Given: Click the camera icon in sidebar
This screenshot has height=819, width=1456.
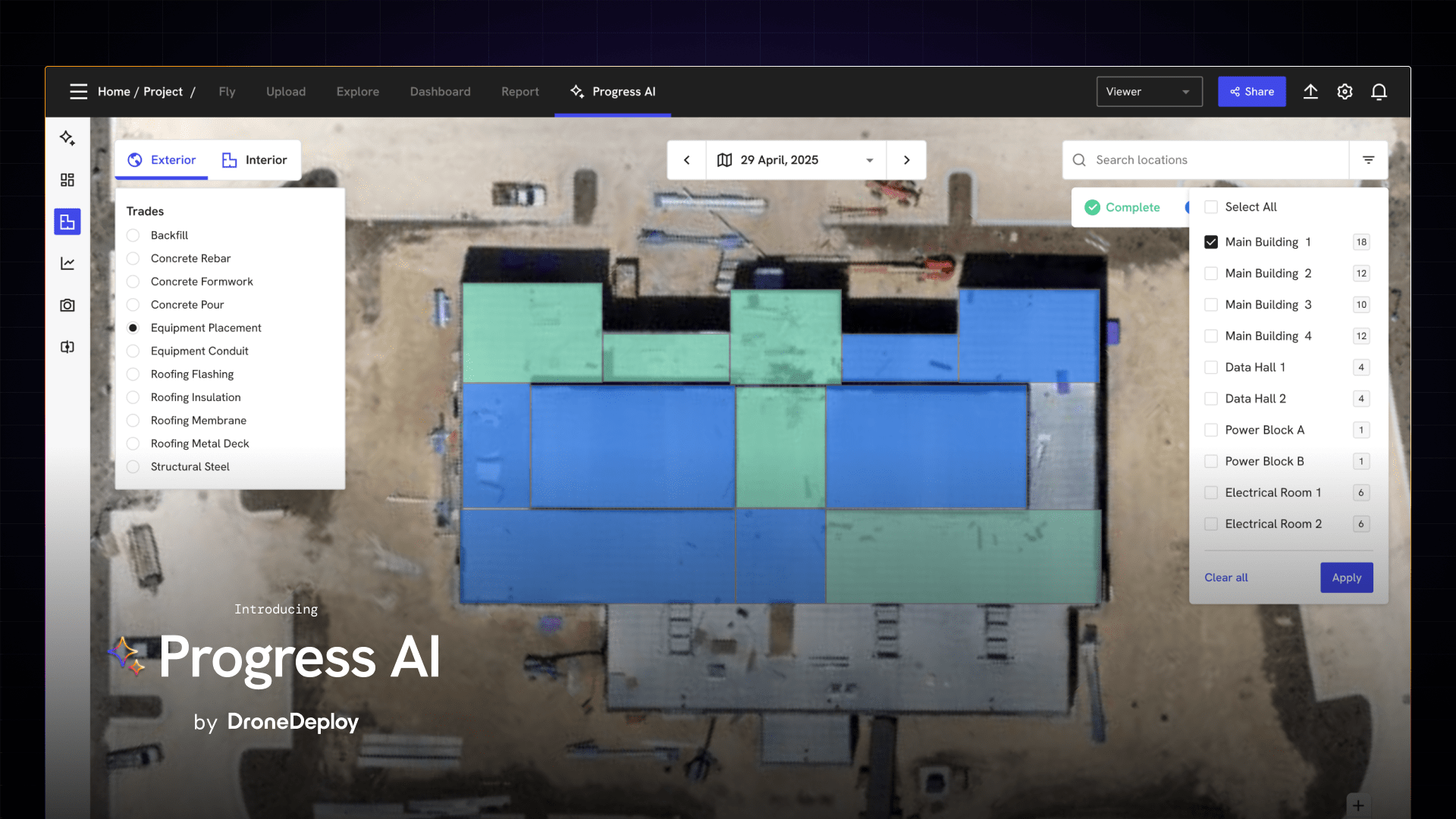Looking at the screenshot, I should 67,305.
